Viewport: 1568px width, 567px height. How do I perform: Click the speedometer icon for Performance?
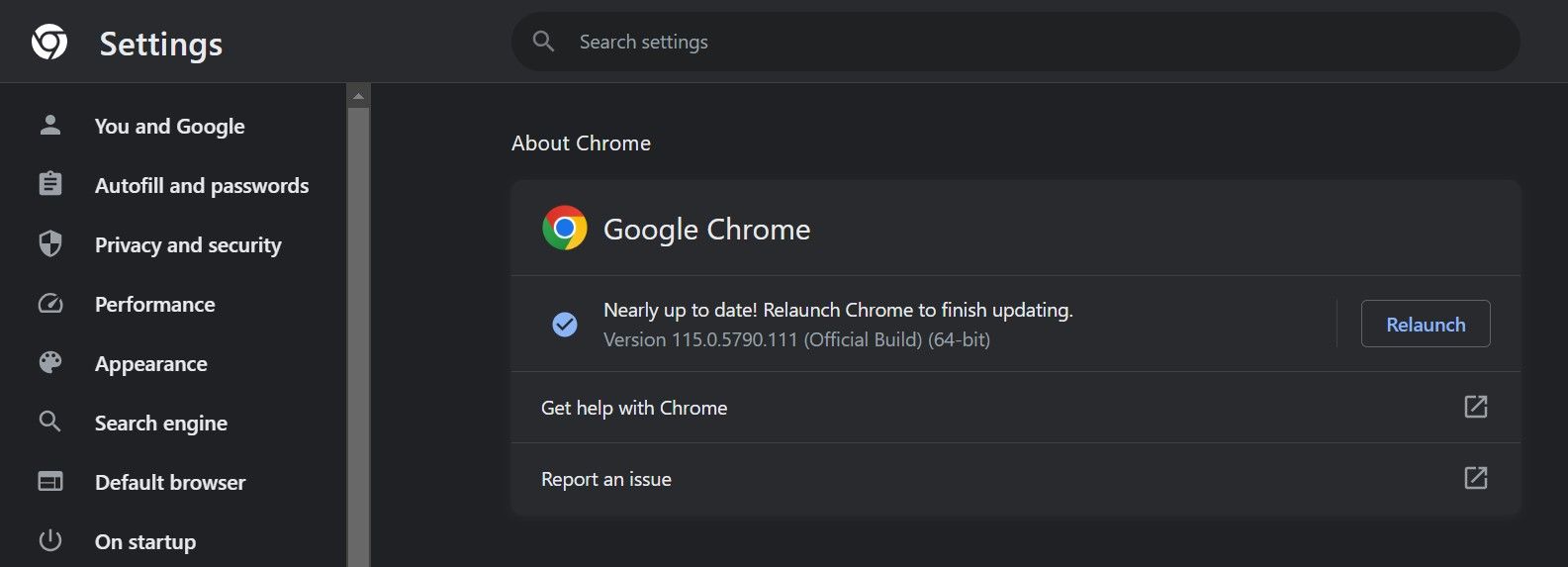[x=49, y=304]
